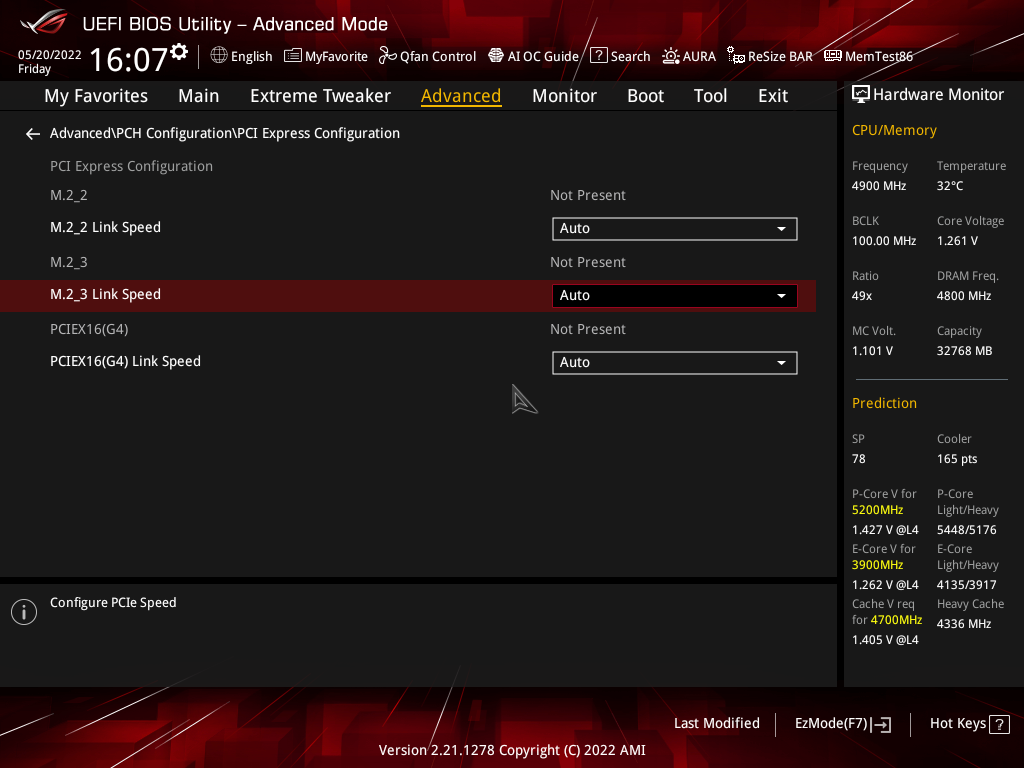Select M.2_3 Link Speed row label

click(105, 295)
